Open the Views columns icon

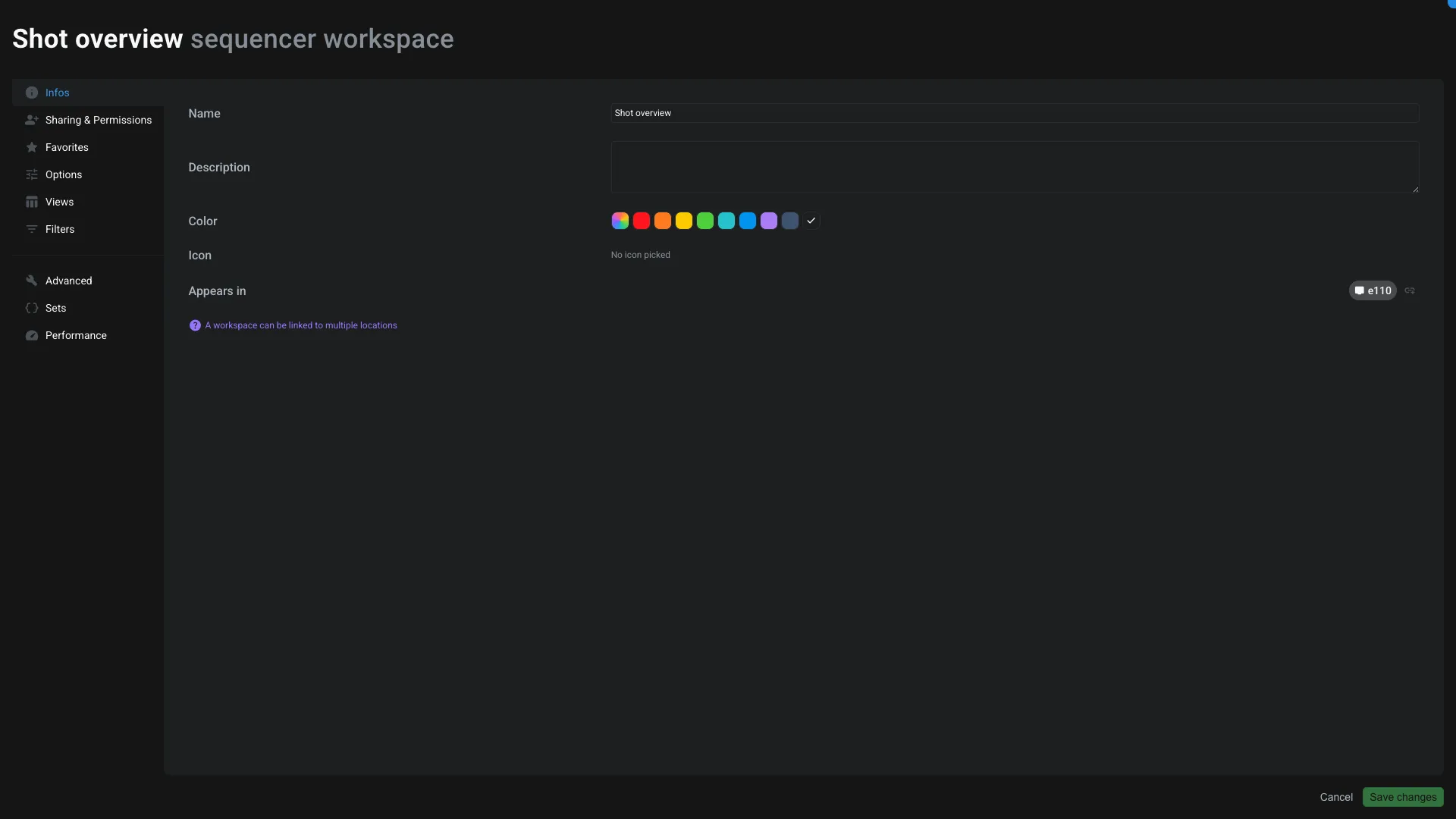coord(32,202)
